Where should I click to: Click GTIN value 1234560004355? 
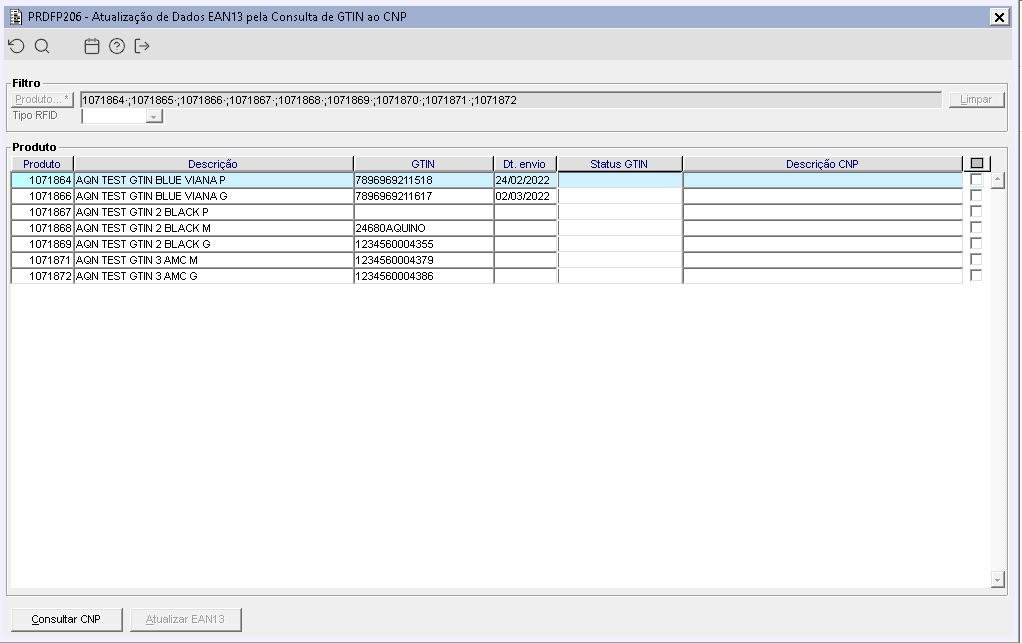(423, 244)
